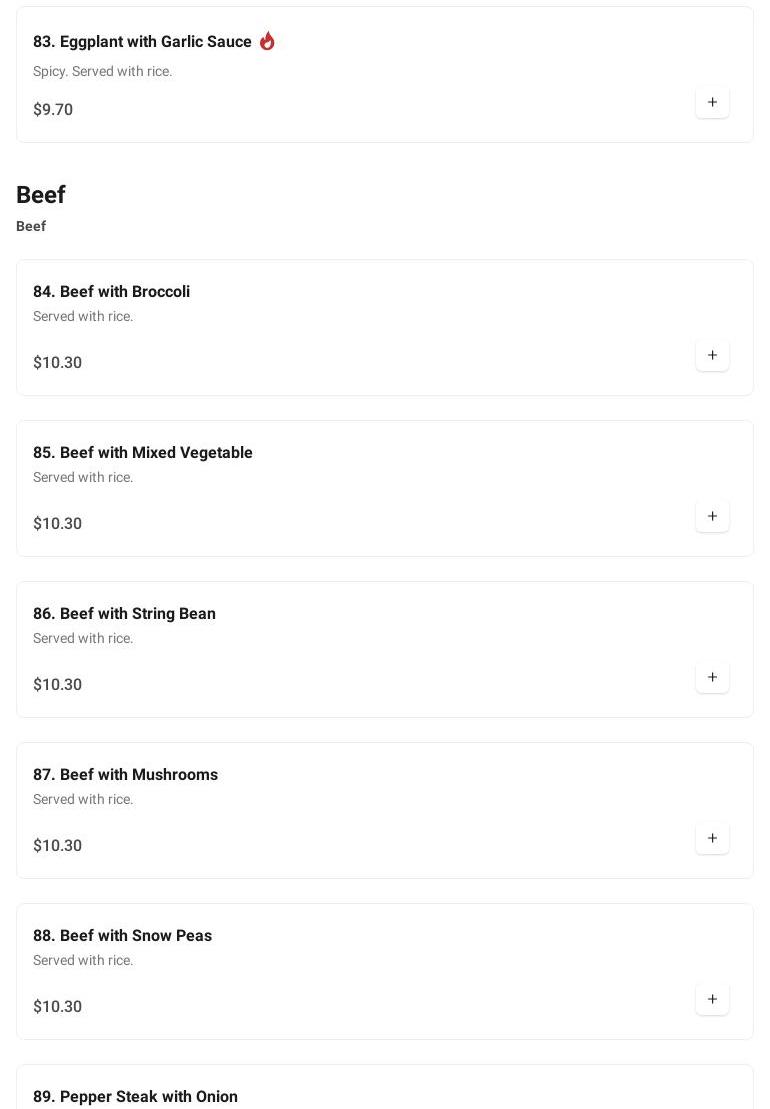Add Beef with Mixed Vegetable plus icon
The image size is (770, 1109).
712,516
